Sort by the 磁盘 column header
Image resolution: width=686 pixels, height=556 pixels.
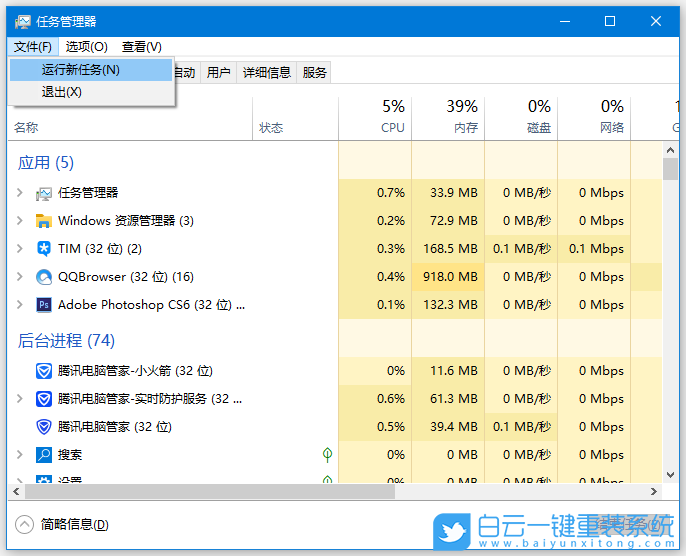[521, 118]
